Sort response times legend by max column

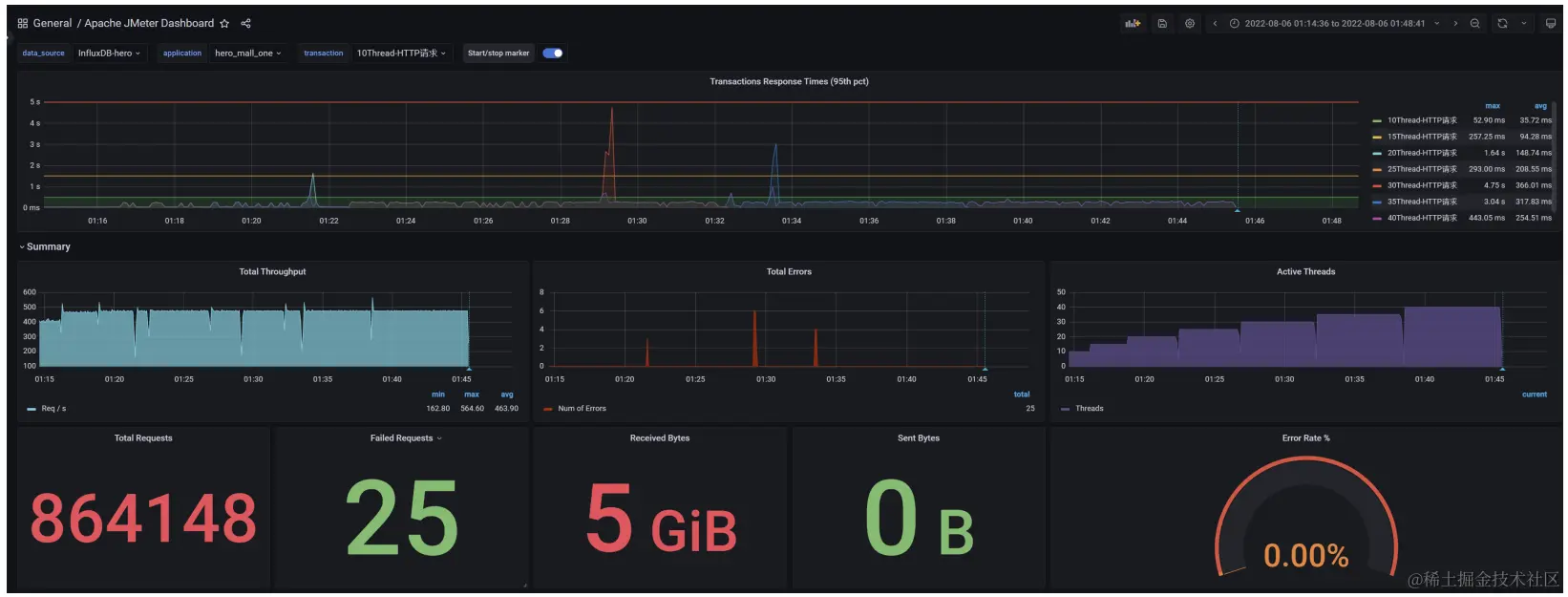pos(1493,106)
